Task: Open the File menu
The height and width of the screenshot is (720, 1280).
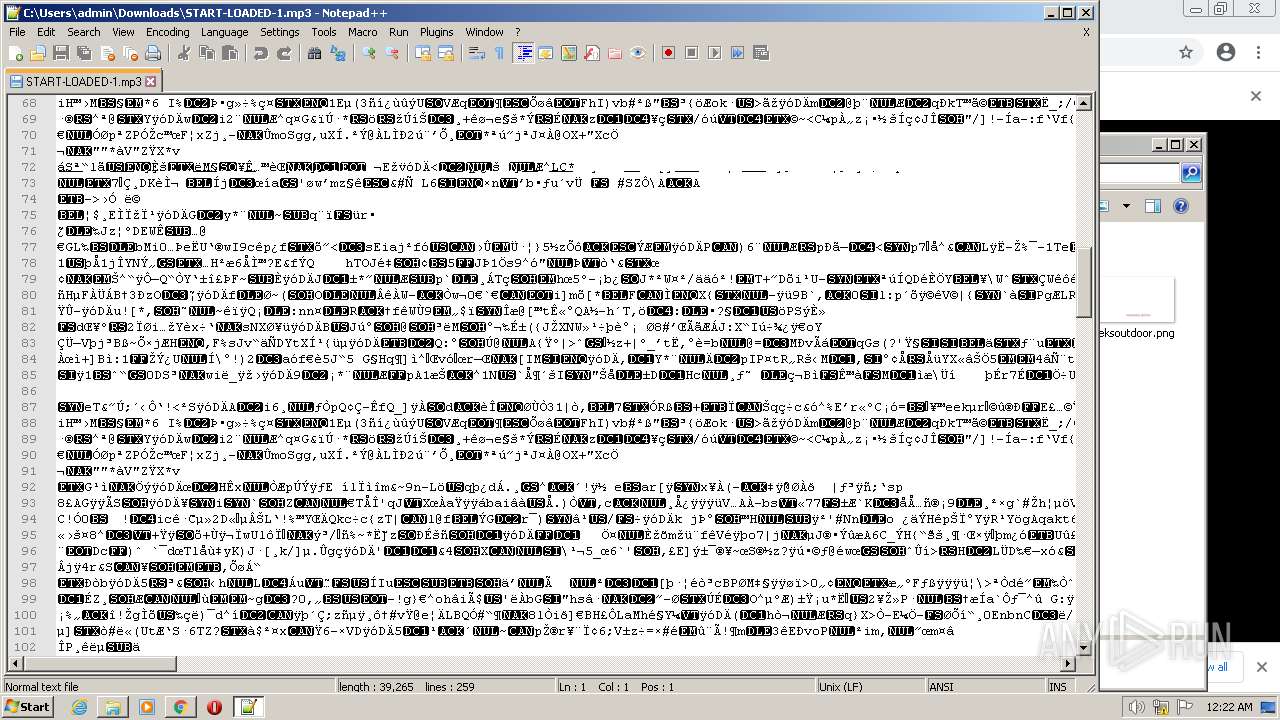Action: [17, 32]
